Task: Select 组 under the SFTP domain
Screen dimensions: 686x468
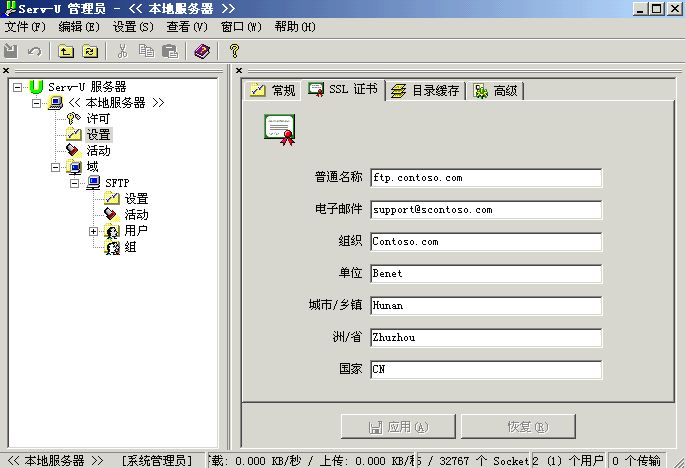Action: click(x=130, y=247)
